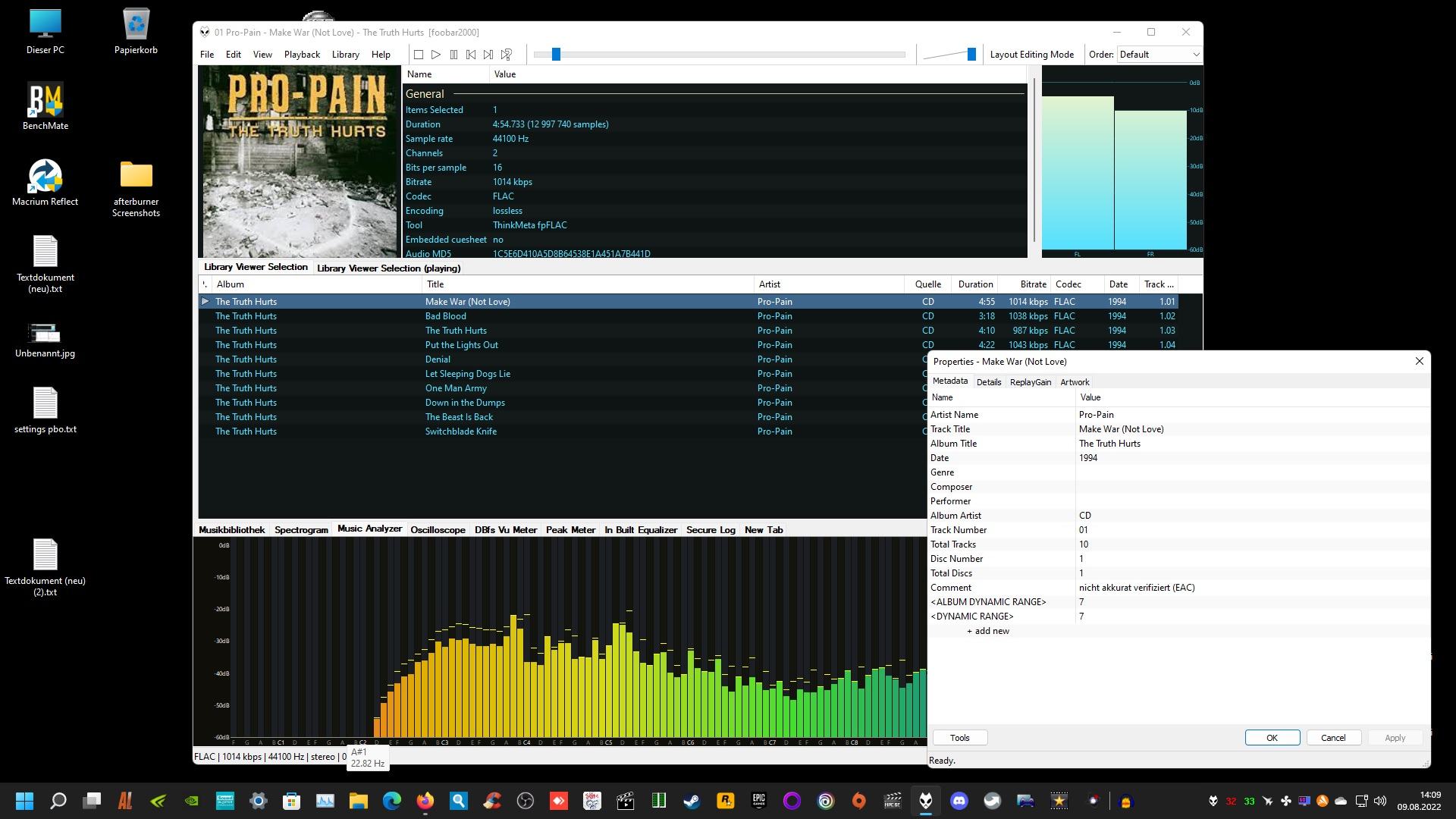This screenshot has width=1456, height=819.
Task: Click the Pause playback icon
Action: [453, 55]
